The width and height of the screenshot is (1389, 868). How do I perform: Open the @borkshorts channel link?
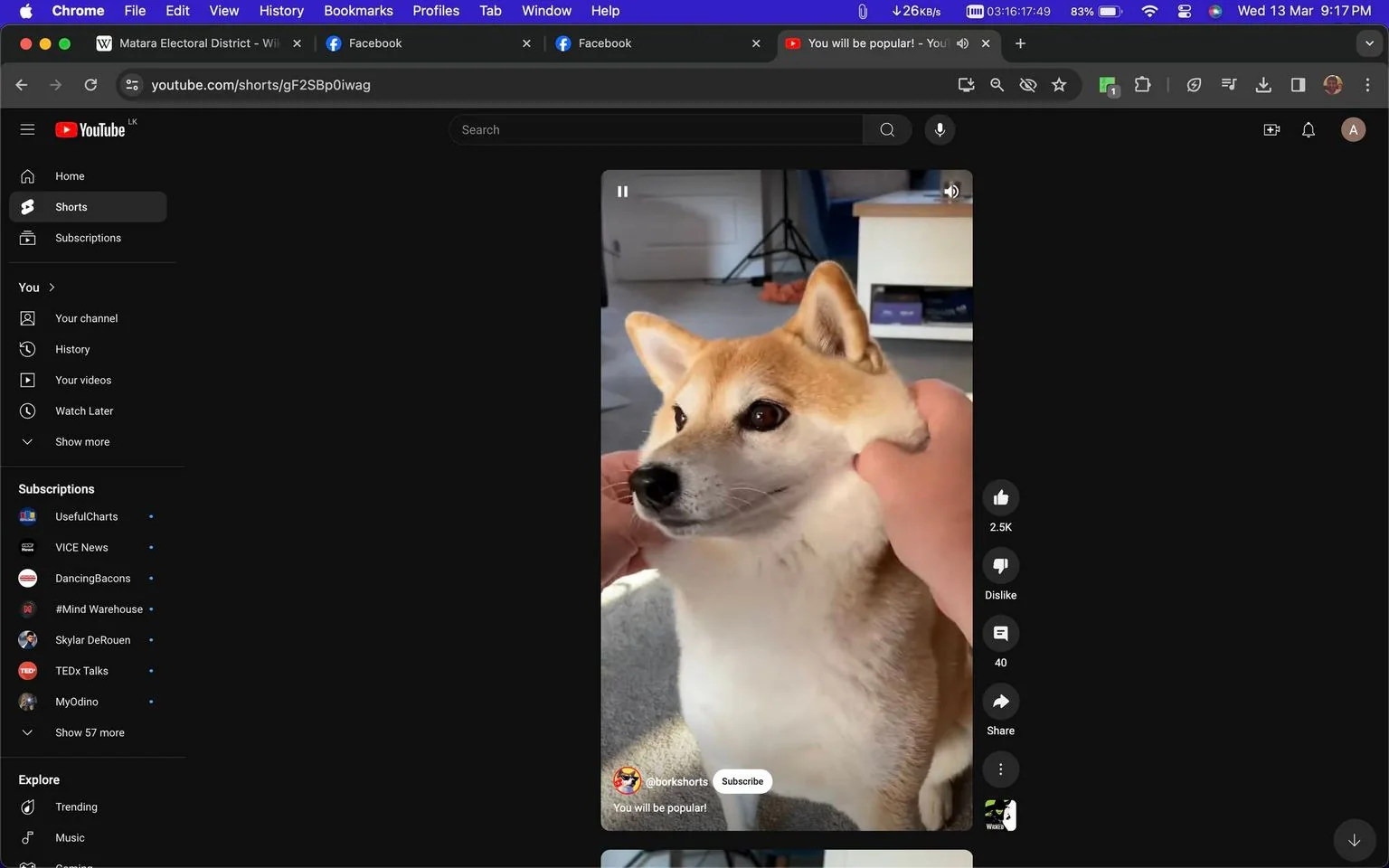pos(676,782)
